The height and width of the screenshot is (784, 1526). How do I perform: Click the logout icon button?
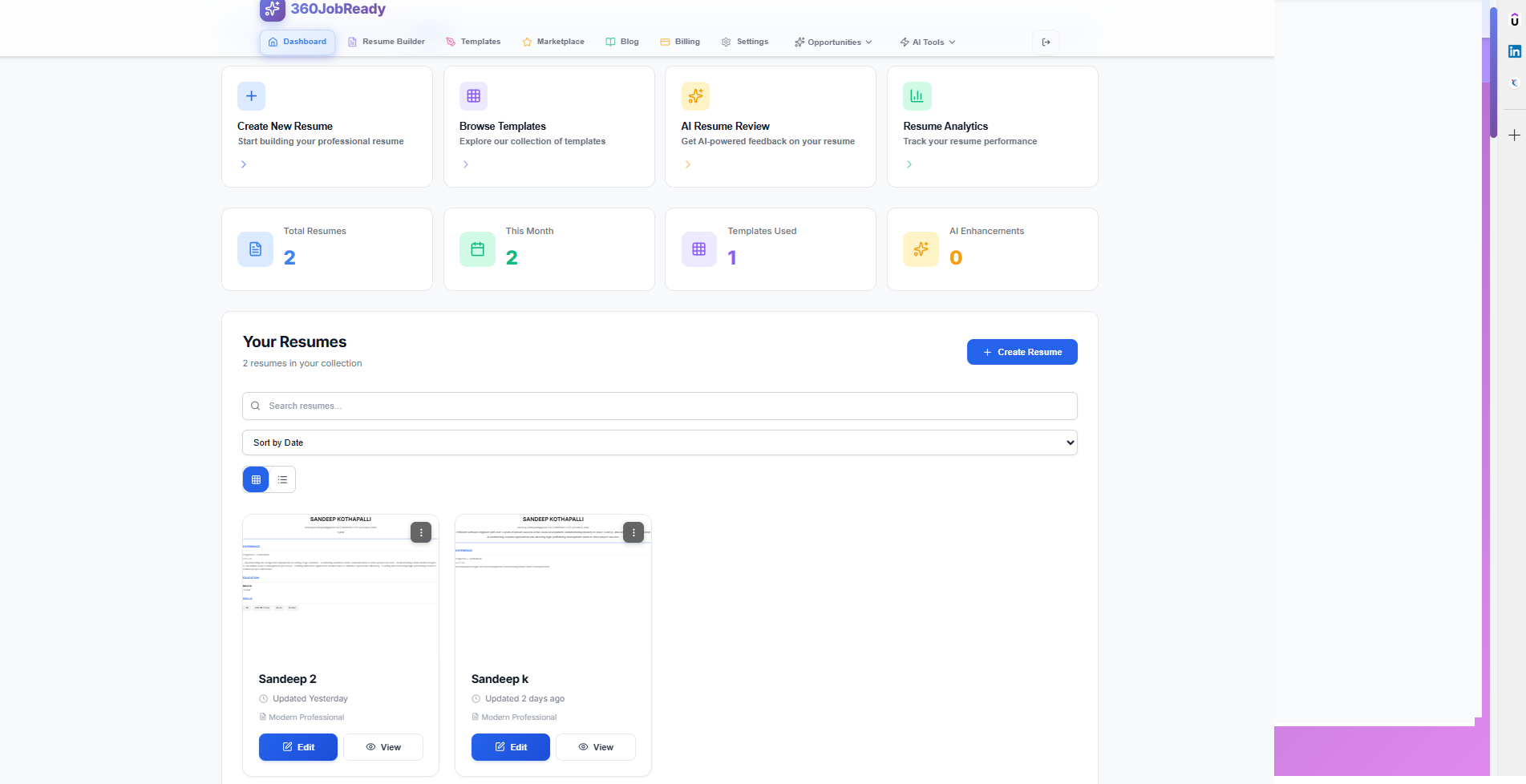coord(1046,42)
